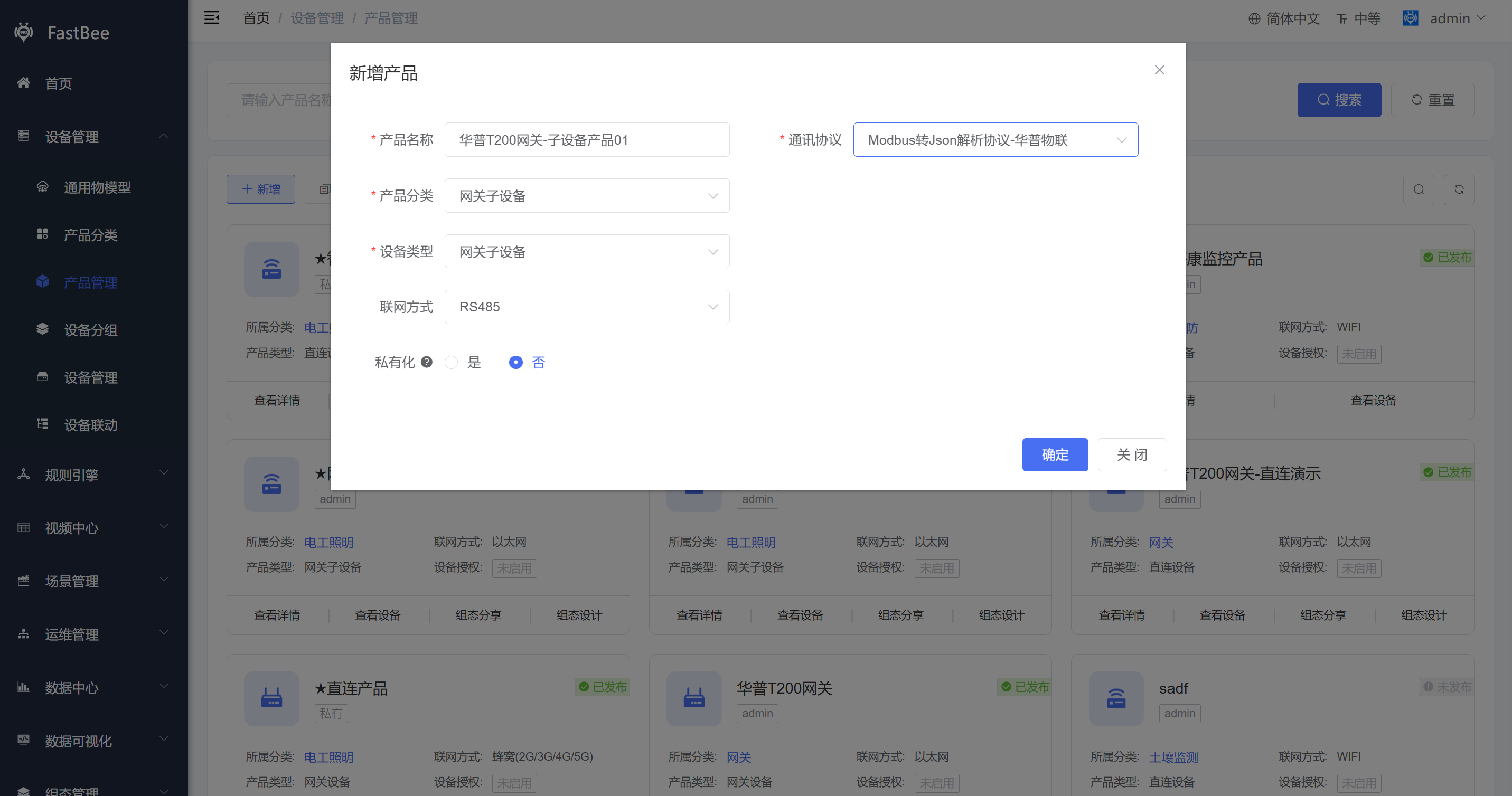
Task: Open the 通讯协议 dropdown
Action: pyautogui.click(x=996, y=139)
